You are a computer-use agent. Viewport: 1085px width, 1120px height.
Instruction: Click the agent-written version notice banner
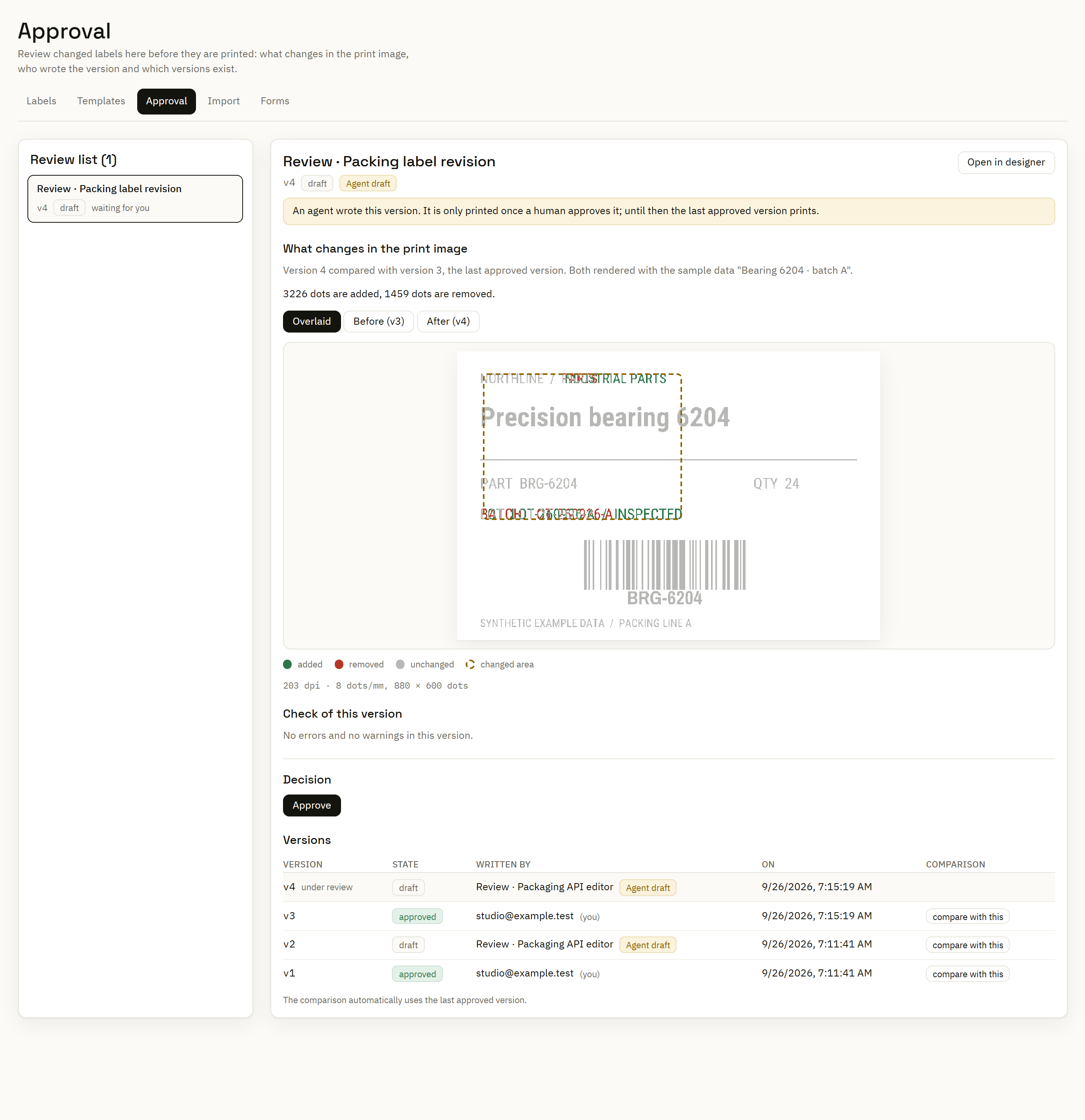(669, 211)
